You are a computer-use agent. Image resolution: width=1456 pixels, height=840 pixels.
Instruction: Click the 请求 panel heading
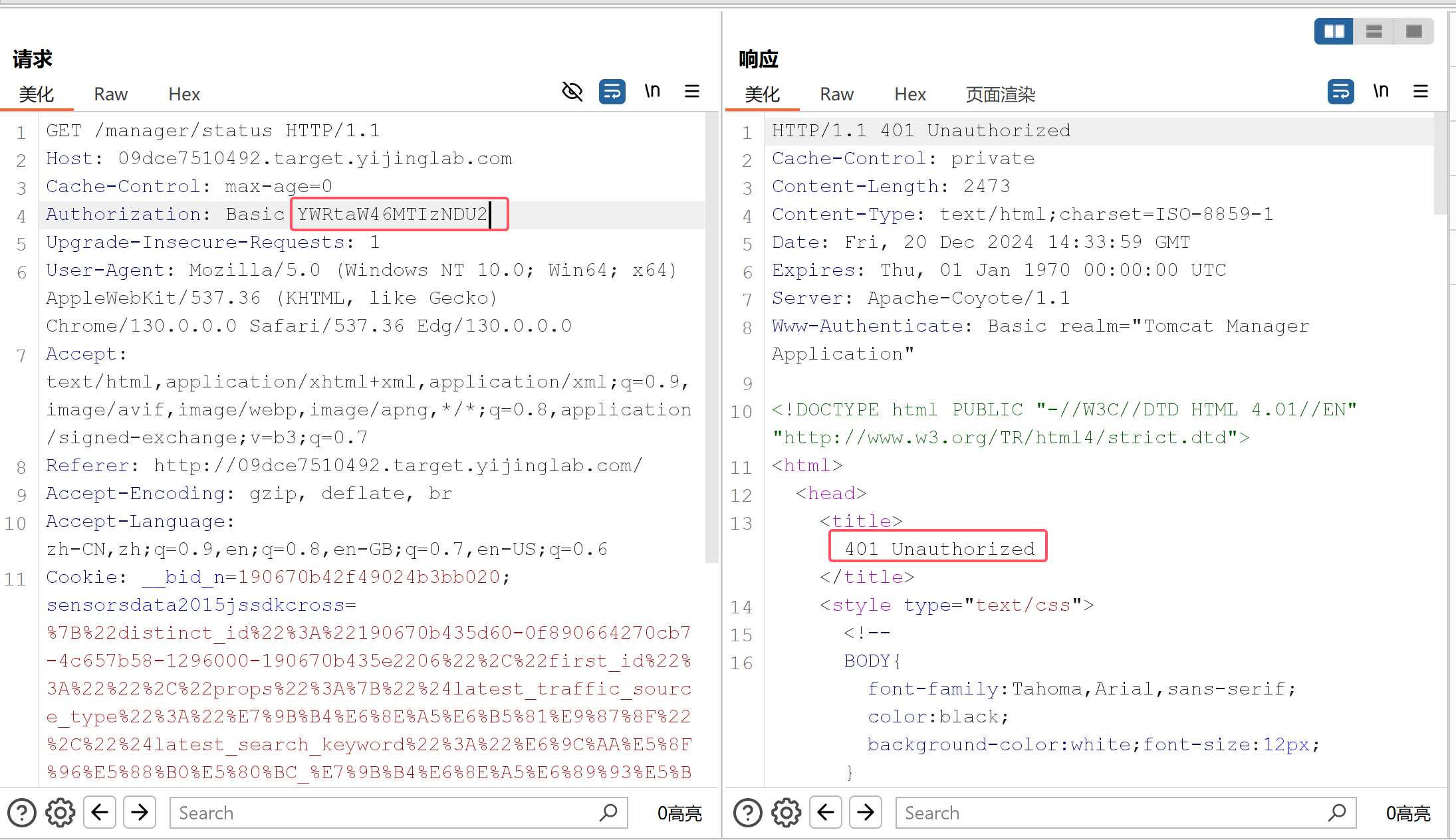click(33, 59)
